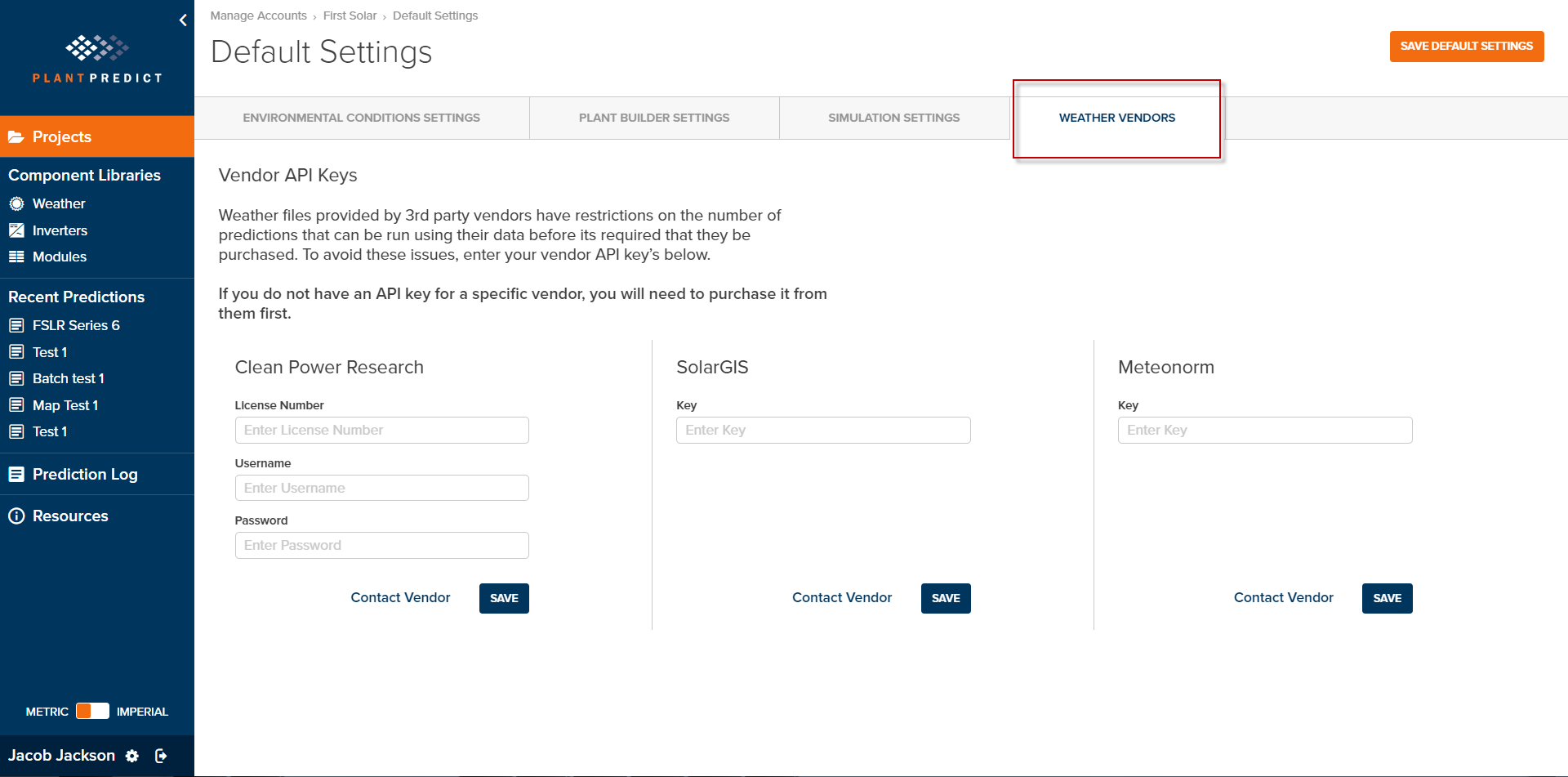Click the Batch test 1 document icon

pos(16,378)
